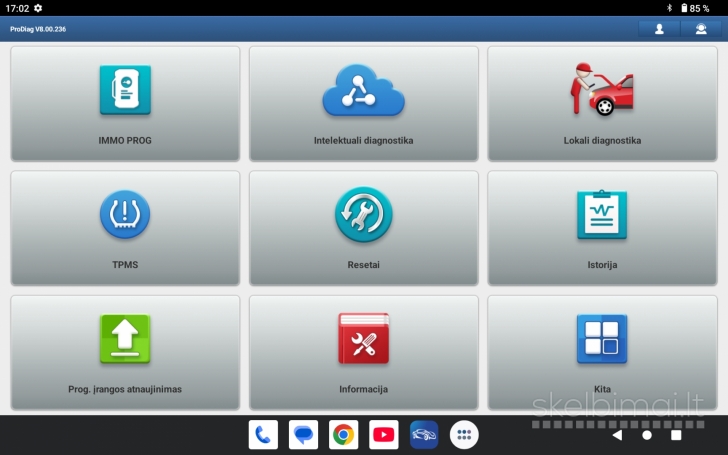Open the all apps drawer
Image resolution: width=728 pixels, height=455 pixels.
[464, 435]
